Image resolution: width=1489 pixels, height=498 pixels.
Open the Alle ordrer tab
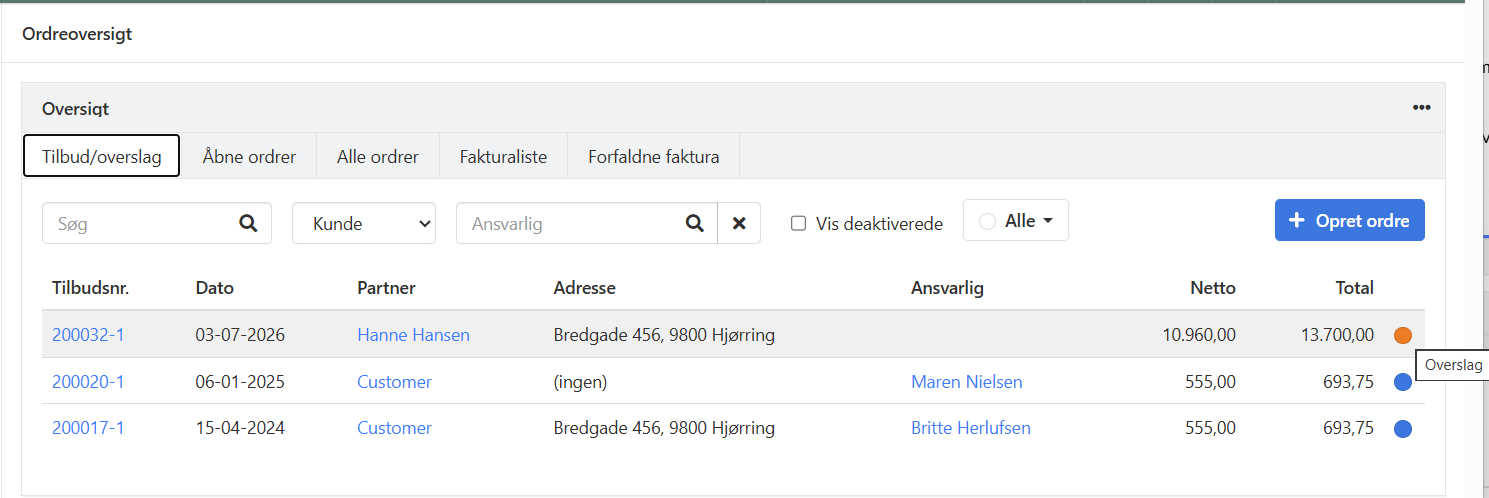tap(378, 156)
